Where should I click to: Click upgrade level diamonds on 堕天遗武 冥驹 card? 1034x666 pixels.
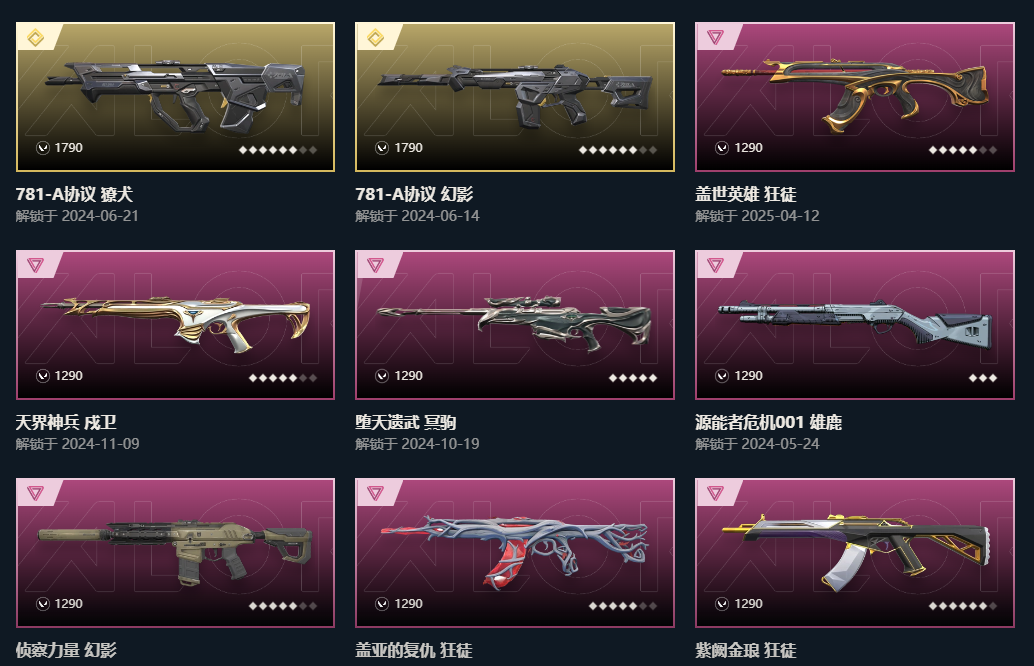(632, 378)
